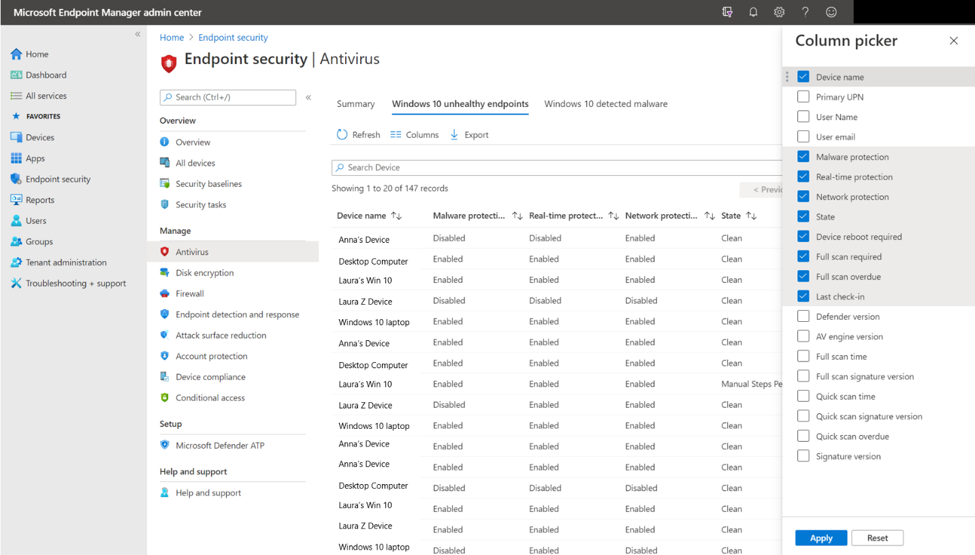Collapse the blade menu next to search
The image size is (975, 555).
click(308, 97)
